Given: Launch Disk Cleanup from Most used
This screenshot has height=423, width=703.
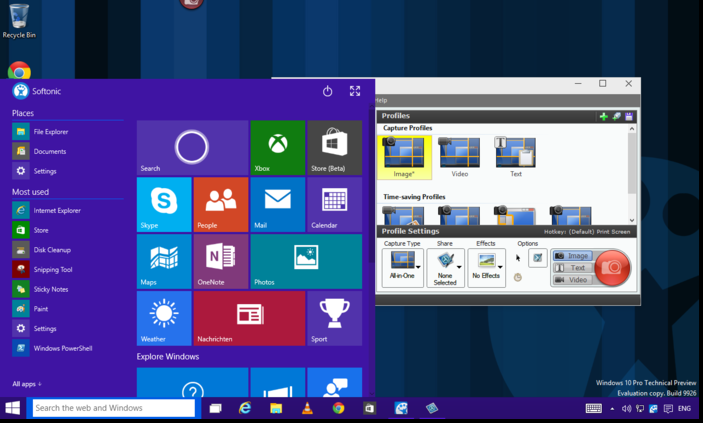Looking at the screenshot, I should (x=67, y=250).
